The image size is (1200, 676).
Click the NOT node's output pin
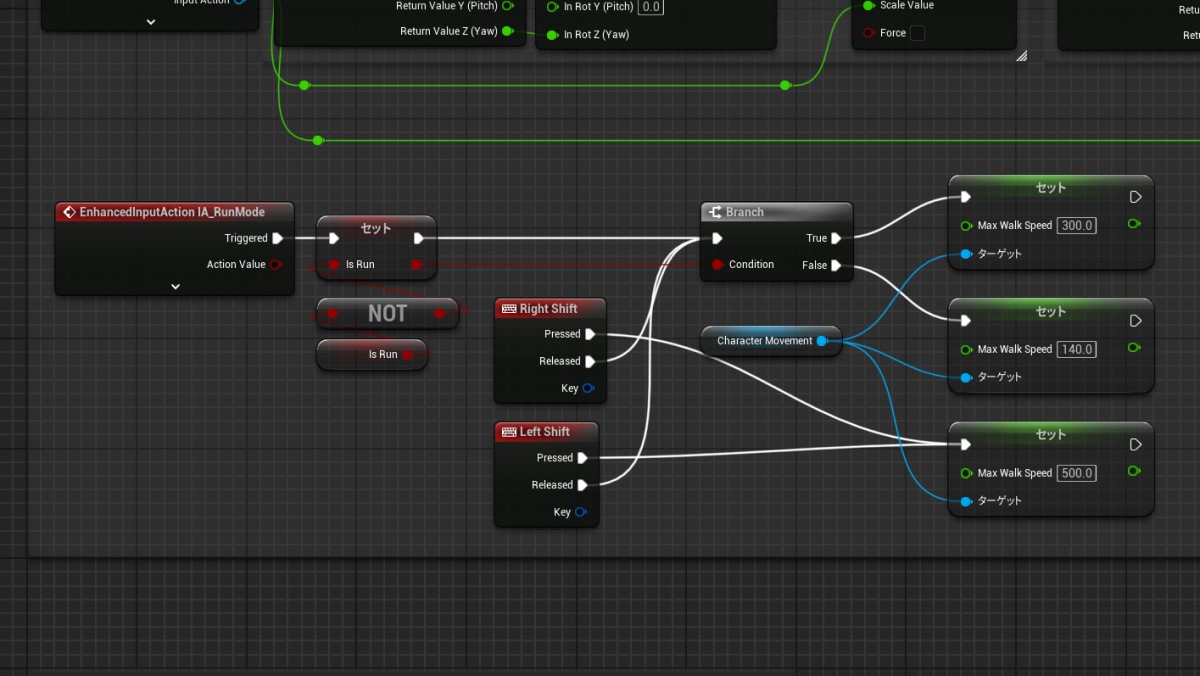pyautogui.click(x=439, y=314)
